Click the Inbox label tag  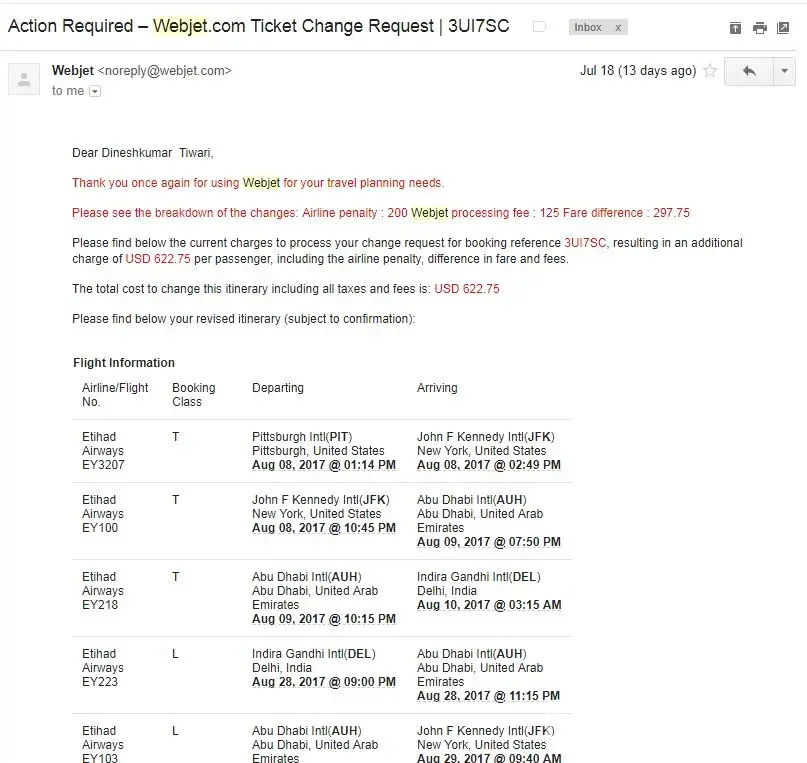click(588, 27)
